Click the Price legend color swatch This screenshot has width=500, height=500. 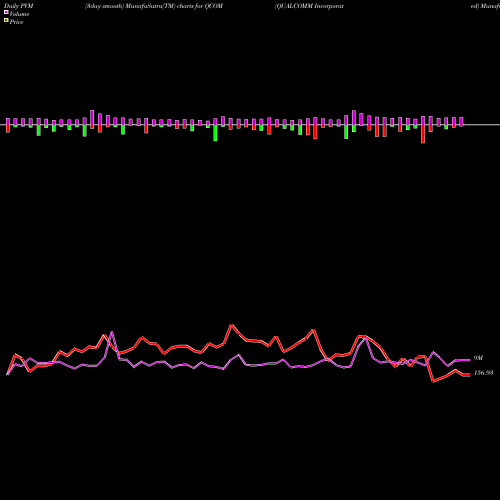click(6, 21)
